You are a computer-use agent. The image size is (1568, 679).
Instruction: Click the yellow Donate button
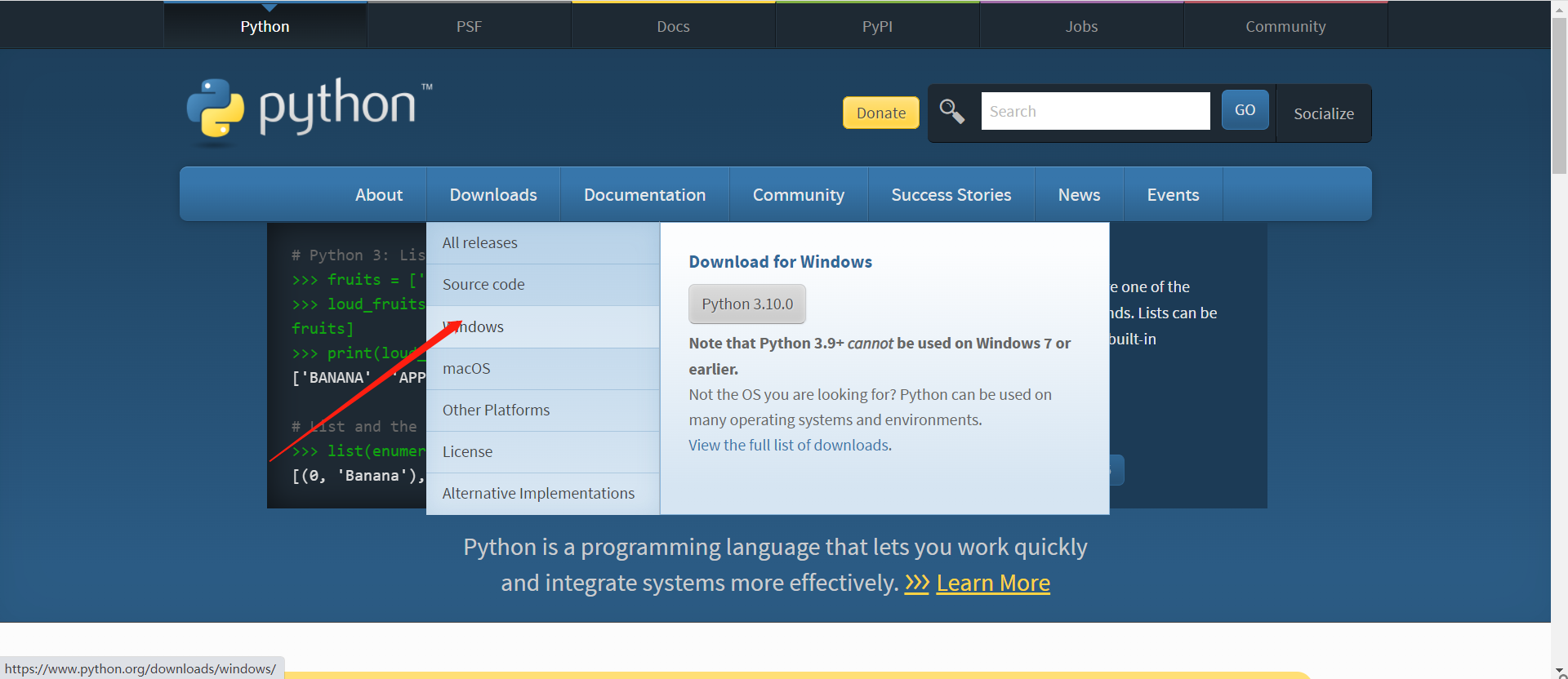click(880, 113)
